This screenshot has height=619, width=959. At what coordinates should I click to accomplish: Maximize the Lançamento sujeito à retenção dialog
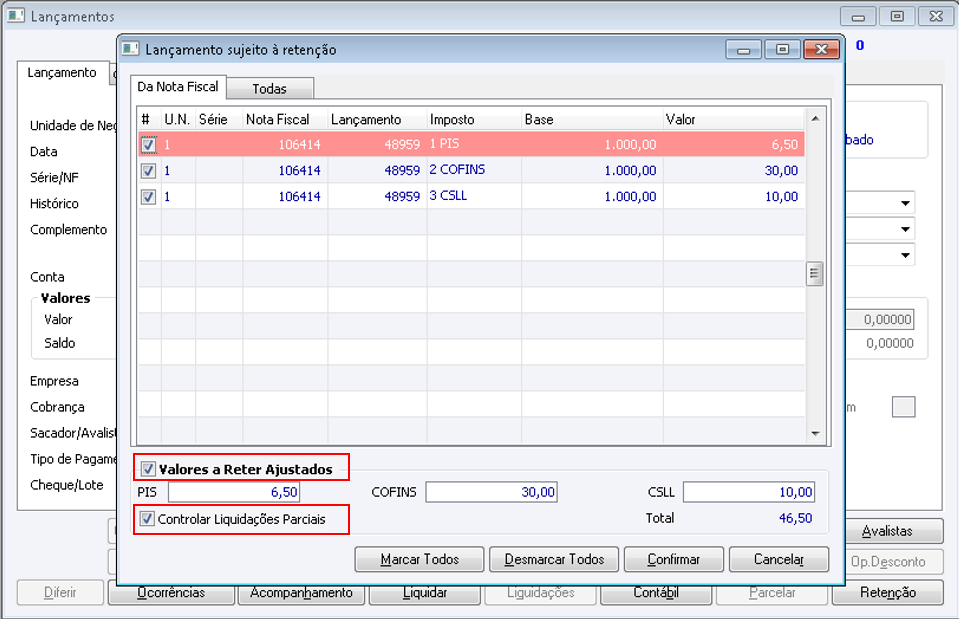click(782, 49)
